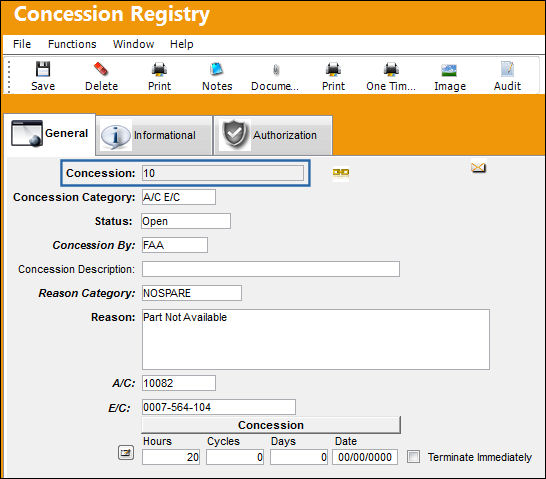Open the Documents paperclip icon
Viewport: 546px width, 479px height.
276,70
